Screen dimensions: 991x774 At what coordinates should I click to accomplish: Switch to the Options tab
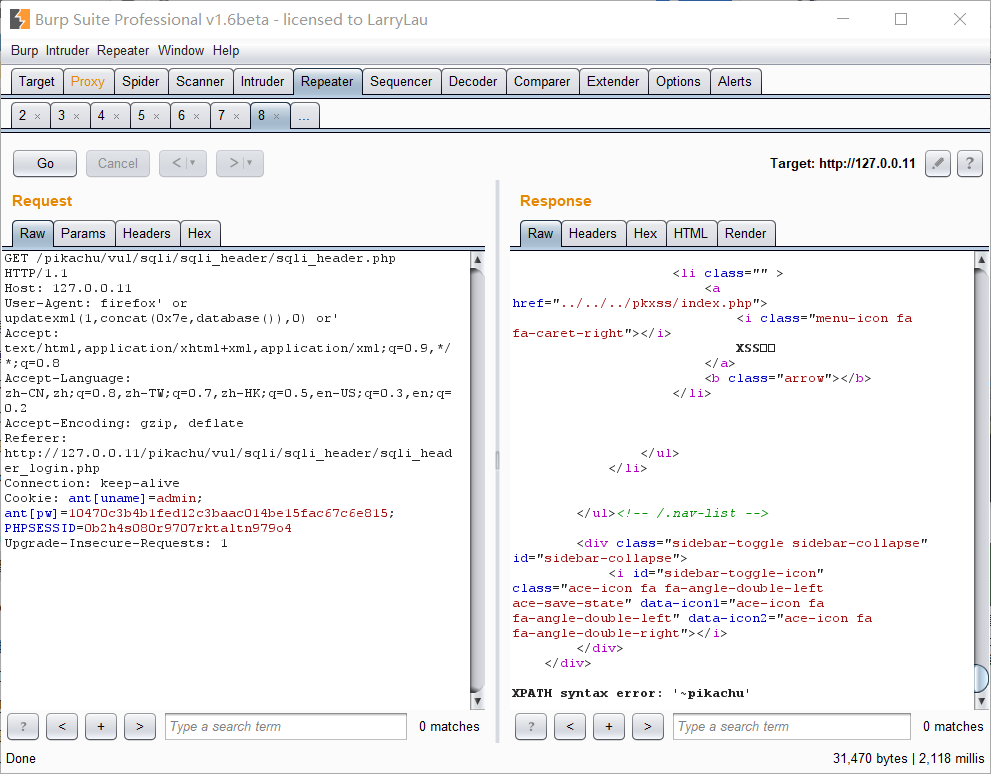coord(678,82)
